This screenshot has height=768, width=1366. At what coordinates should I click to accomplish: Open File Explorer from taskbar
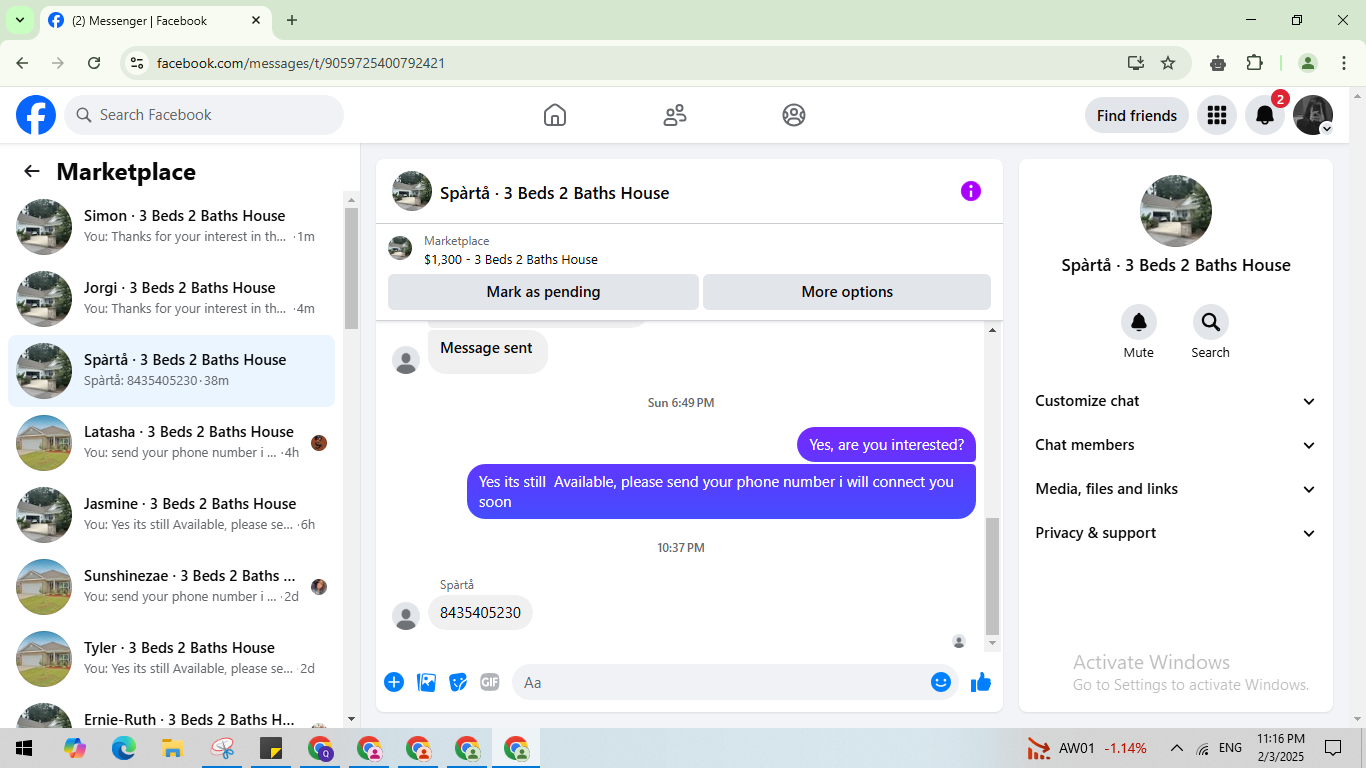172,748
